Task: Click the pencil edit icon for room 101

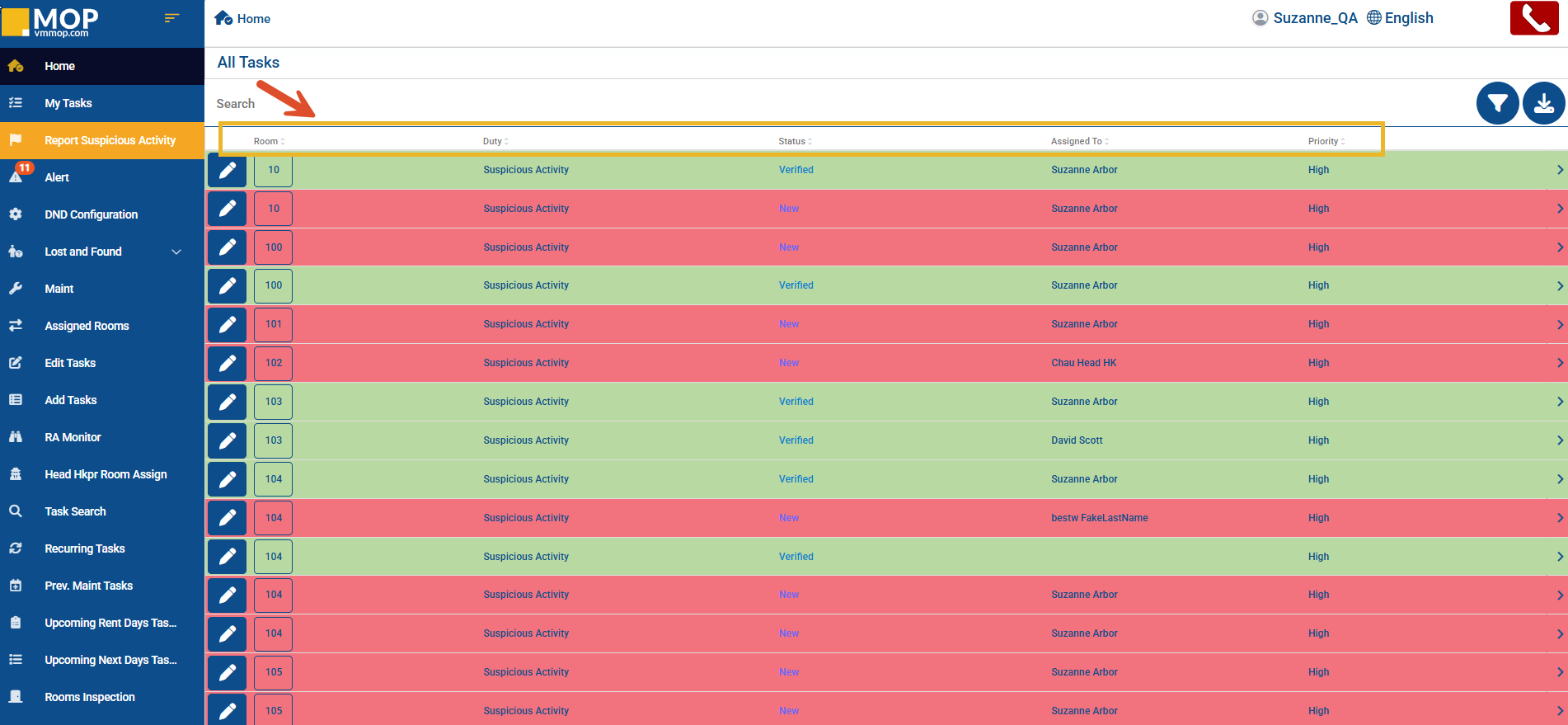Action: pyautogui.click(x=228, y=324)
